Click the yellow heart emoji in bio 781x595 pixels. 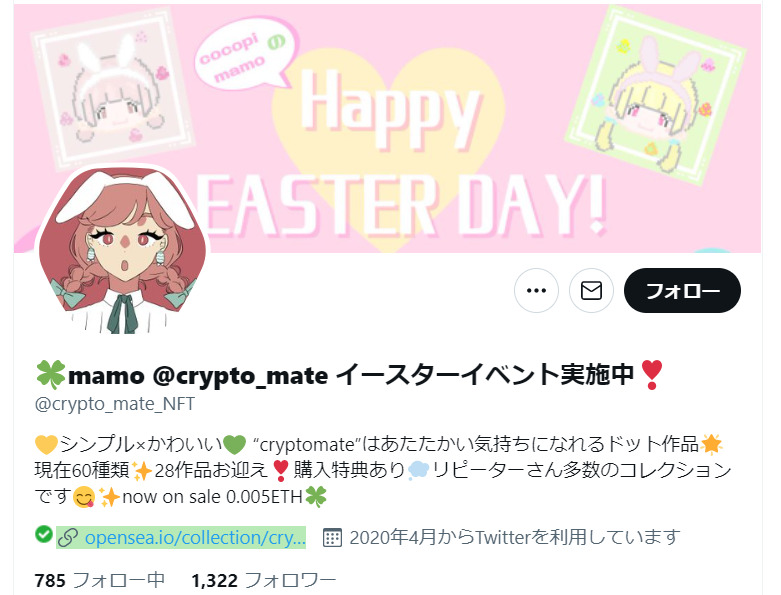(x=46, y=445)
